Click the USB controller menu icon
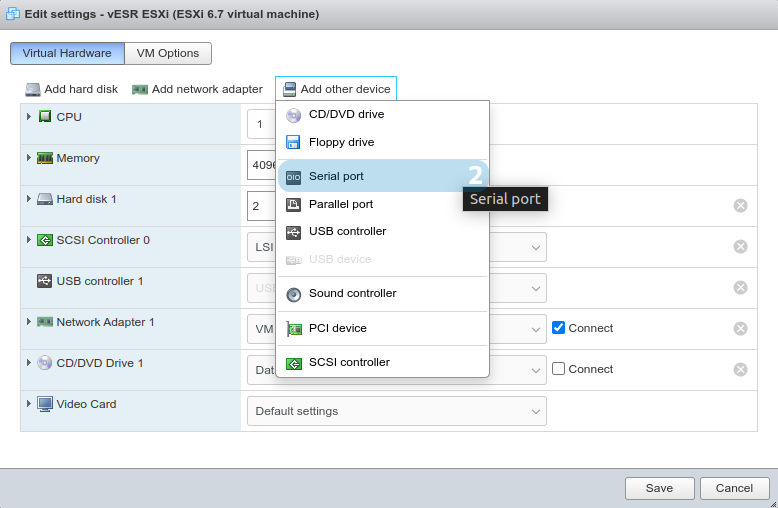 coord(293,232)
